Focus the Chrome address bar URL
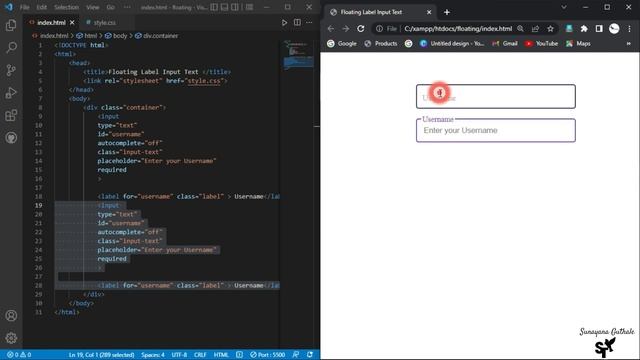The height and width of the screenshot is (360, 640). (458, 29)
